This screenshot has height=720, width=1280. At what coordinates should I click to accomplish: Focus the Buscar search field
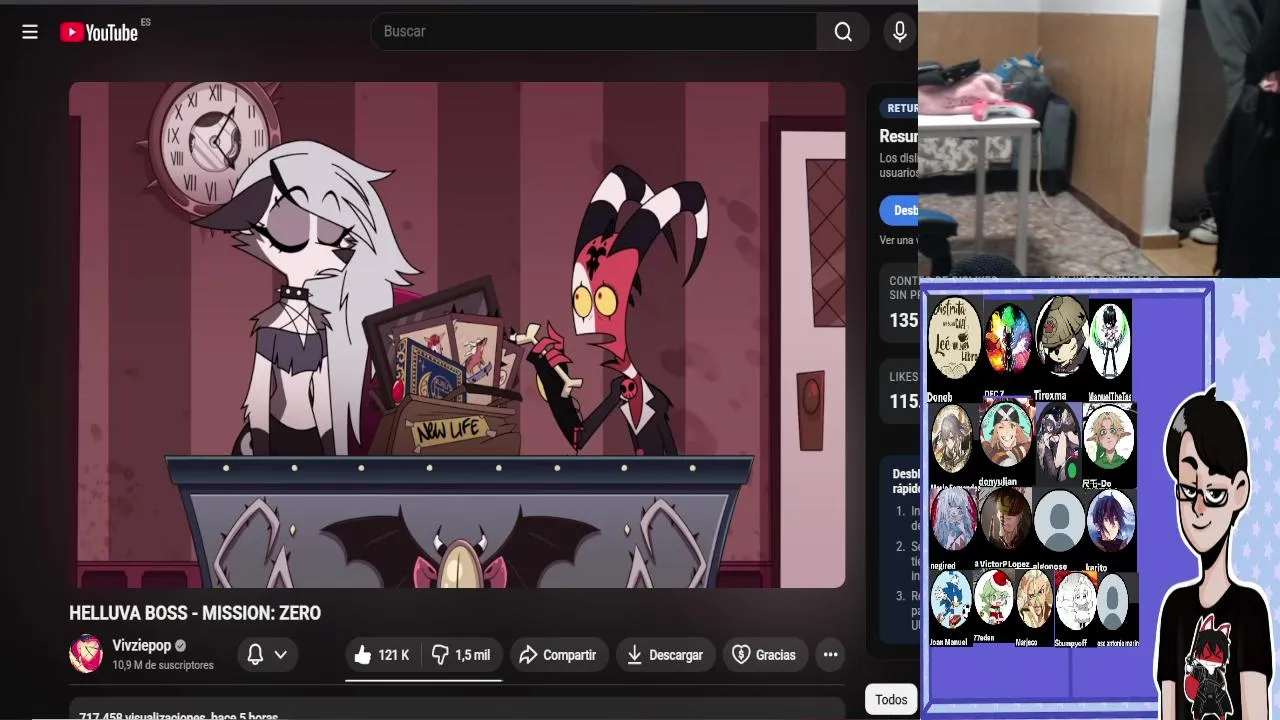click(594, 32)
